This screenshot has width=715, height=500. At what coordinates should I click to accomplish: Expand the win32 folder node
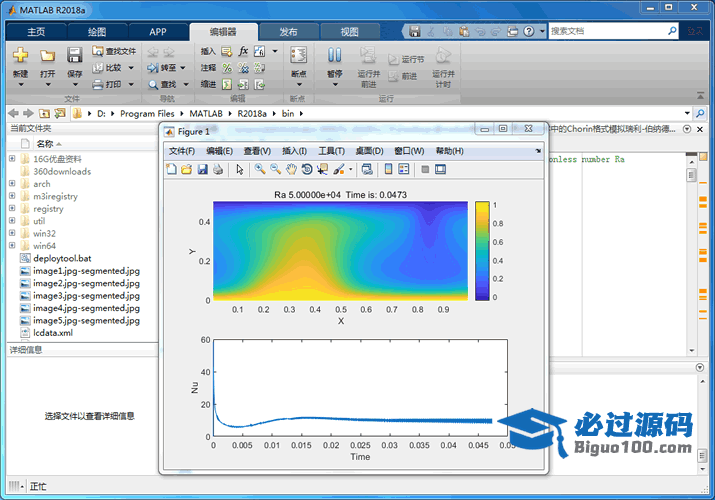click(12, 233)
